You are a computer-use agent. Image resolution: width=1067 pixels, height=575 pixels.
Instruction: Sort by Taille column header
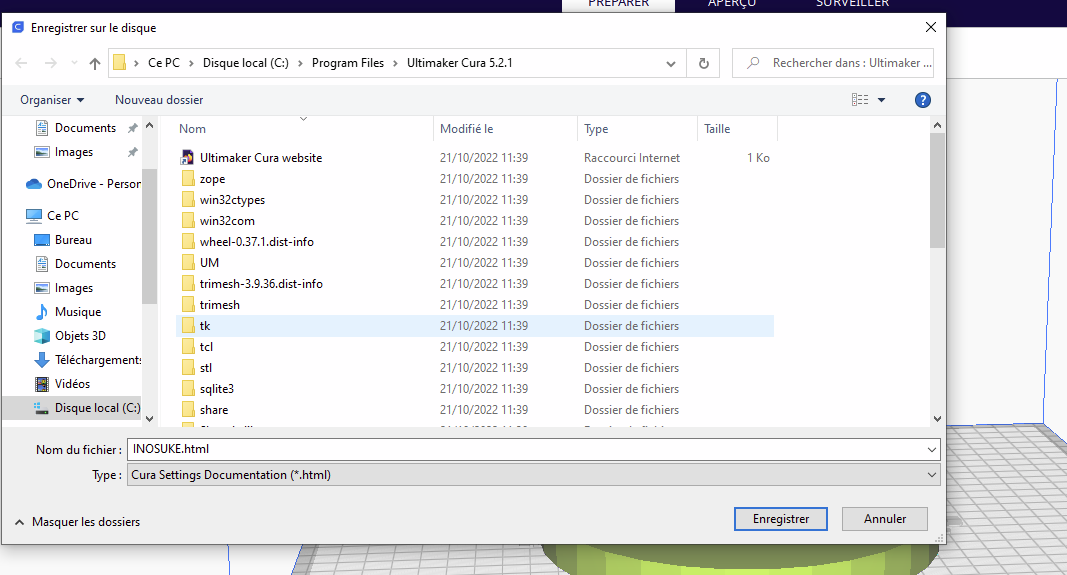tap(717, 129)
